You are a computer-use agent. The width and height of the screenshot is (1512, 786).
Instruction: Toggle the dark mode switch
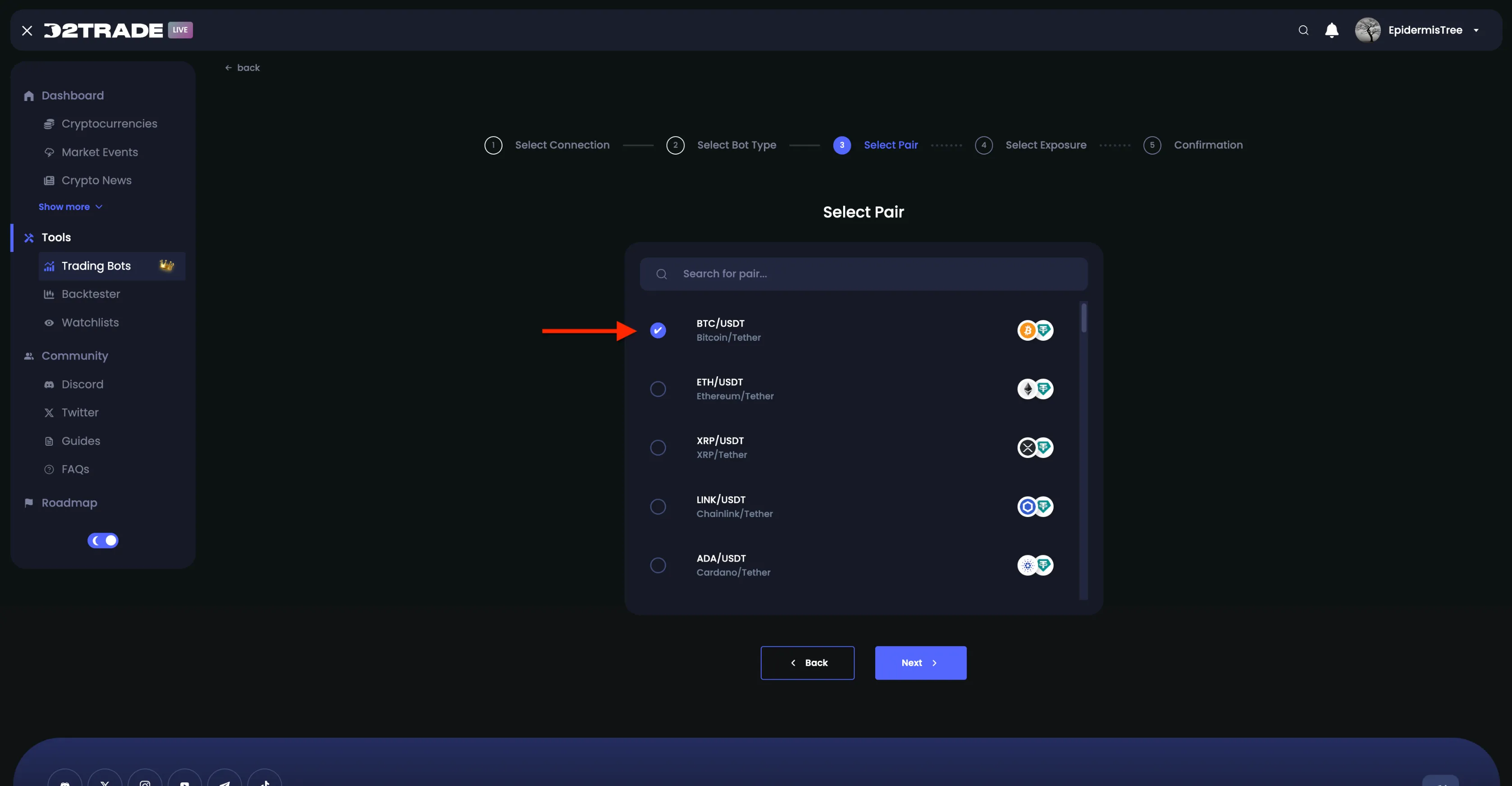click(103, 541)
